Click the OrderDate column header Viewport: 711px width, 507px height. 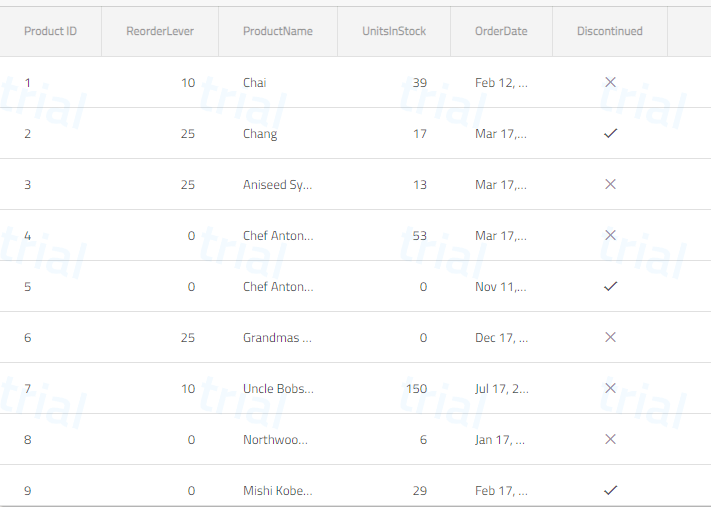click(501, 31)
